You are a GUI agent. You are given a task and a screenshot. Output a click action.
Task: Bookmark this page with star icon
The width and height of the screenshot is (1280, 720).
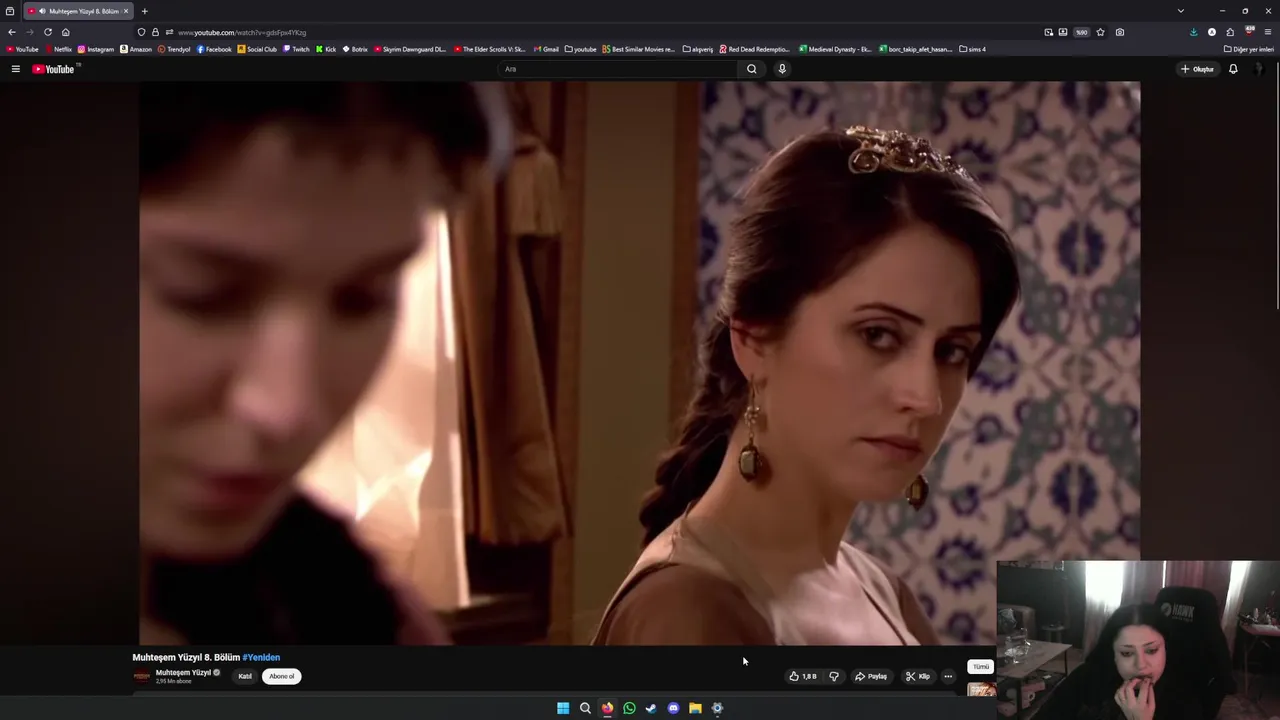(1100, 32)
